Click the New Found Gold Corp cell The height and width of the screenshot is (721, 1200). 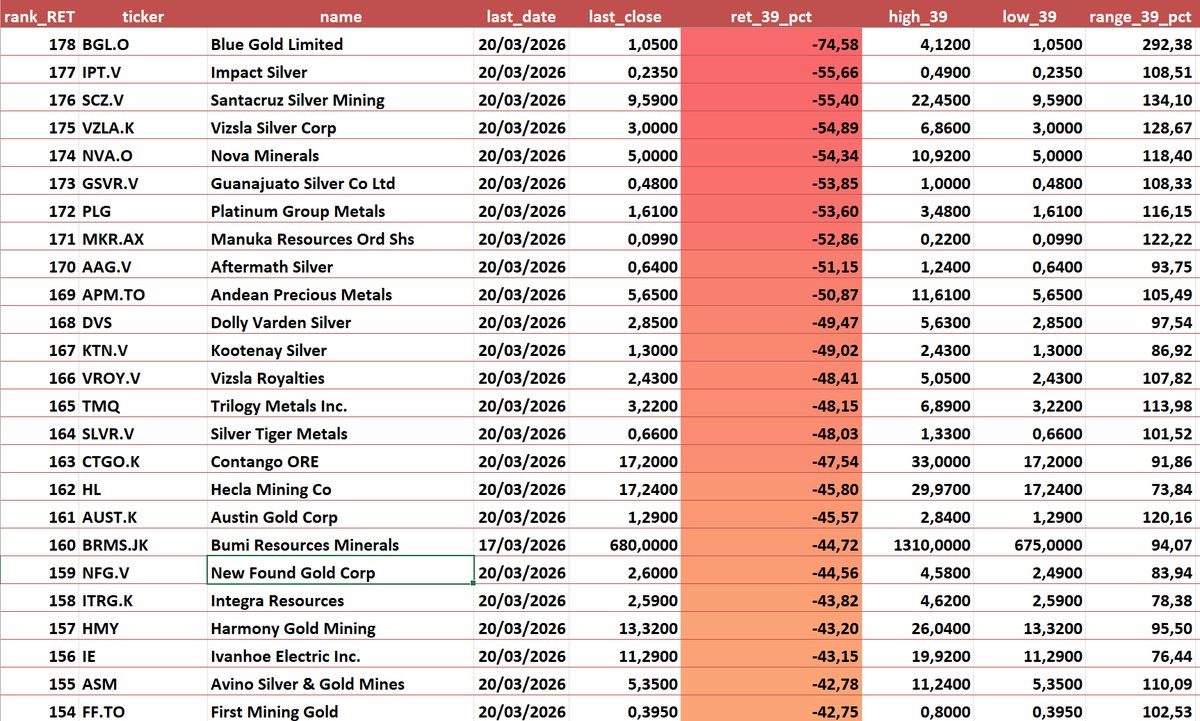pos(340,573)
